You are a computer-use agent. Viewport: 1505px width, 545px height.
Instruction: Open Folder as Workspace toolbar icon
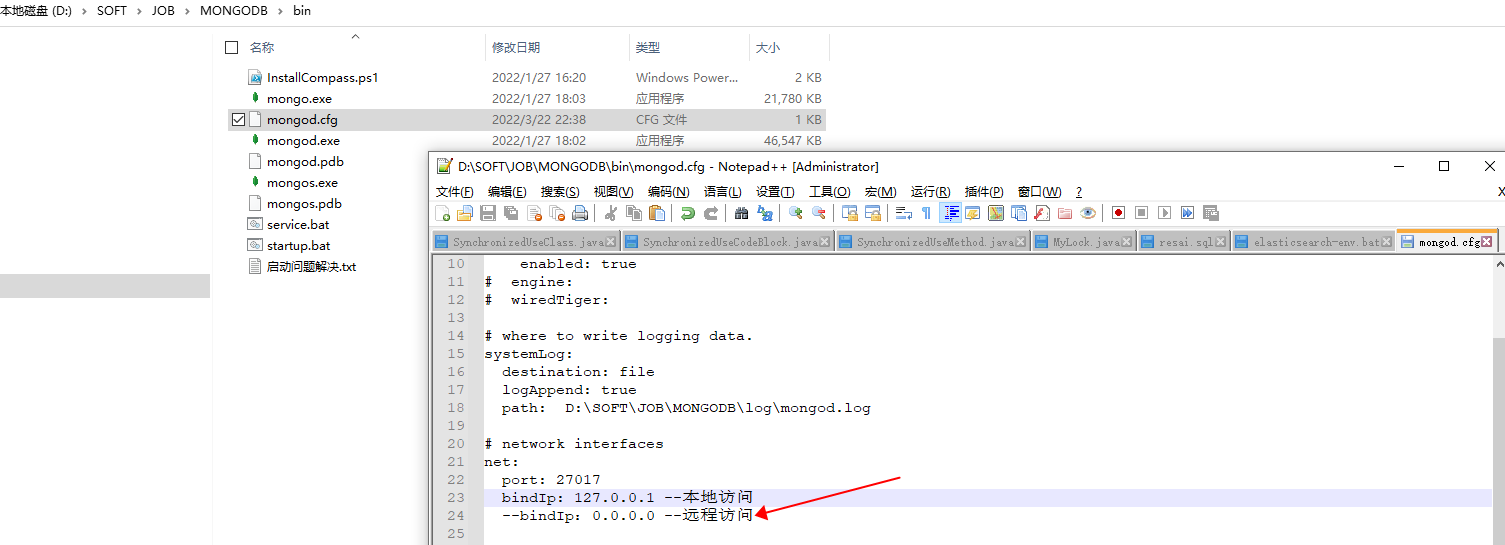click(x=1065, y=213)
